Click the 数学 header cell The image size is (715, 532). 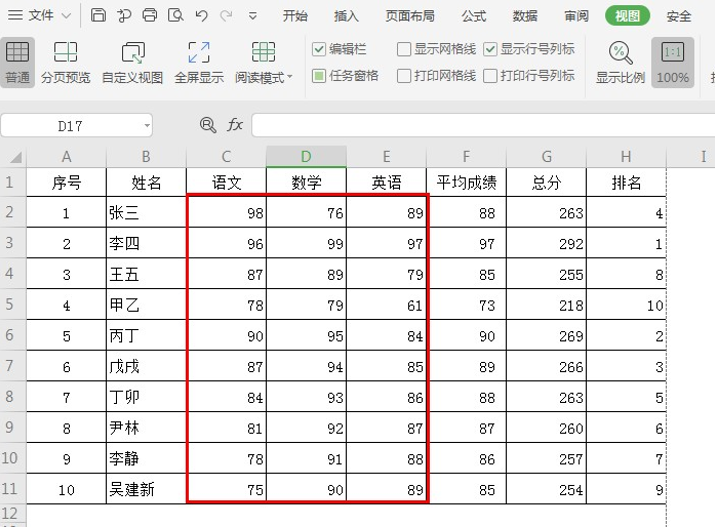coord(306,182)
